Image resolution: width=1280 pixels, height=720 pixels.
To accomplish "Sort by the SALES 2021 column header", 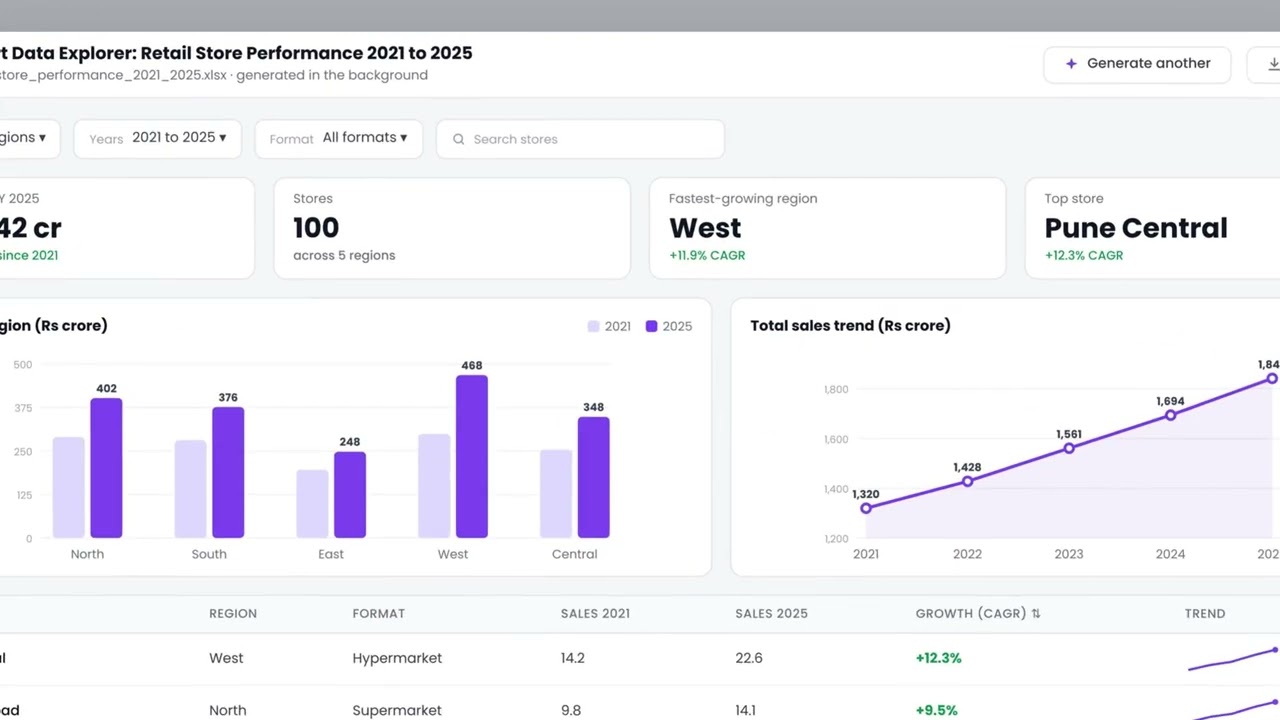I will point(595,613).
